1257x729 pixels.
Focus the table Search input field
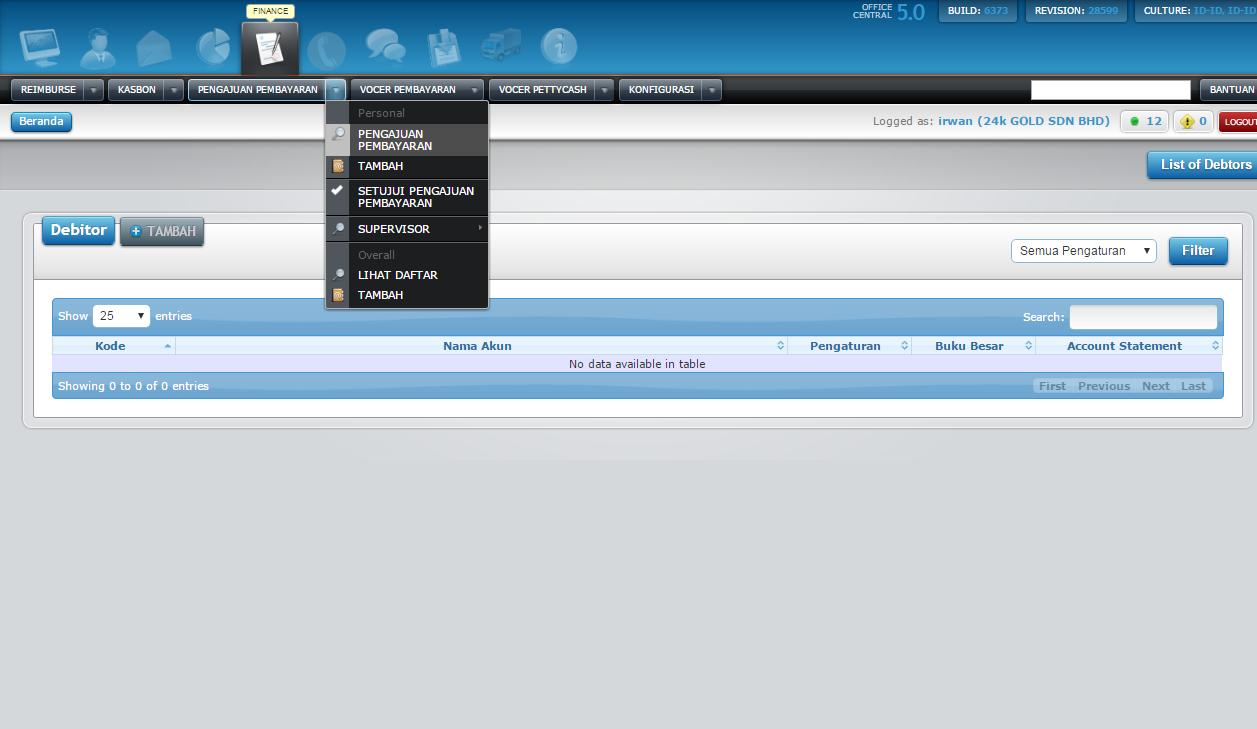(1143, 317)
